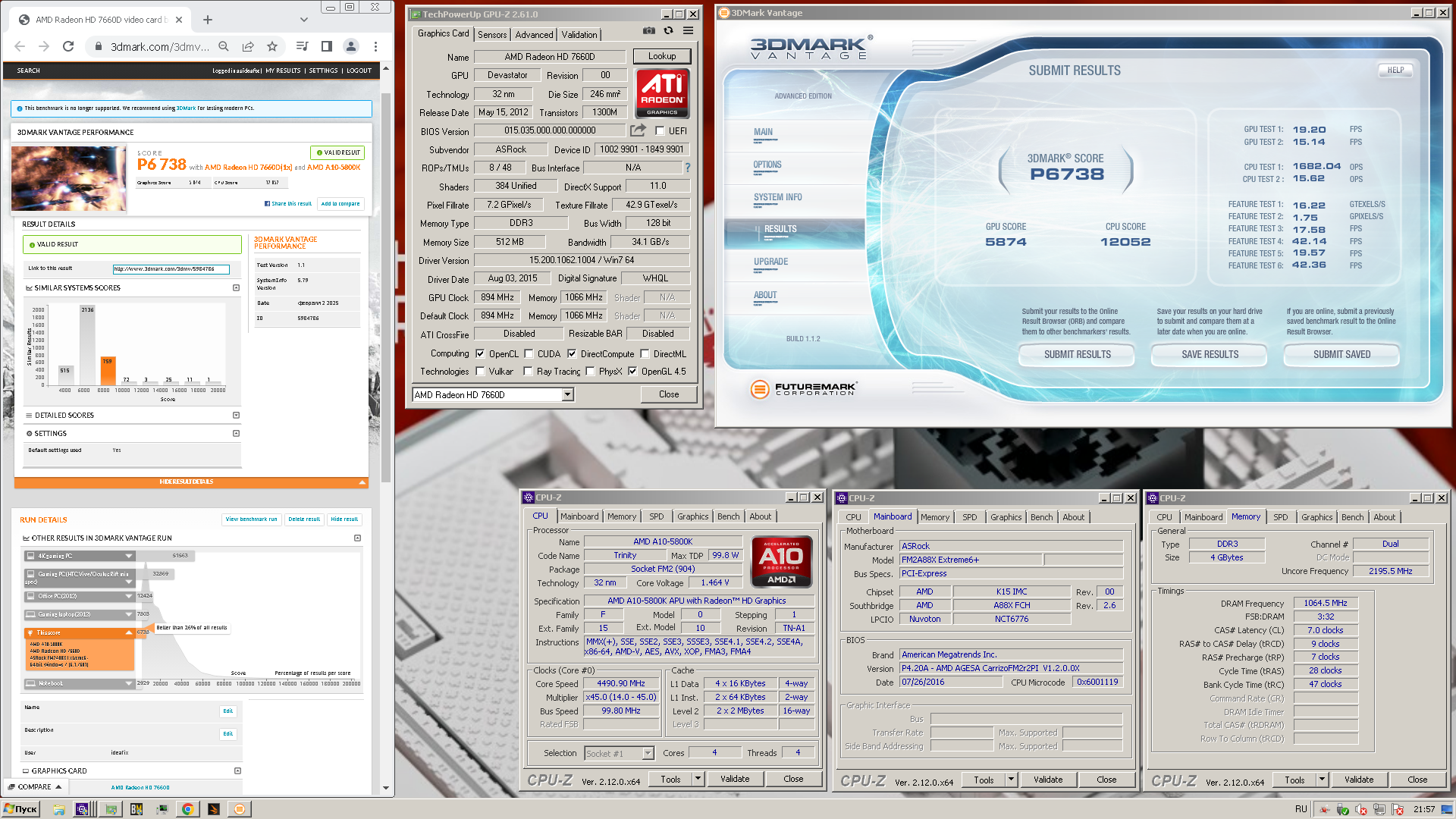The image size is (1456, 819).
Task: Collapse the Settings section
Action: [x=236, y=434]
